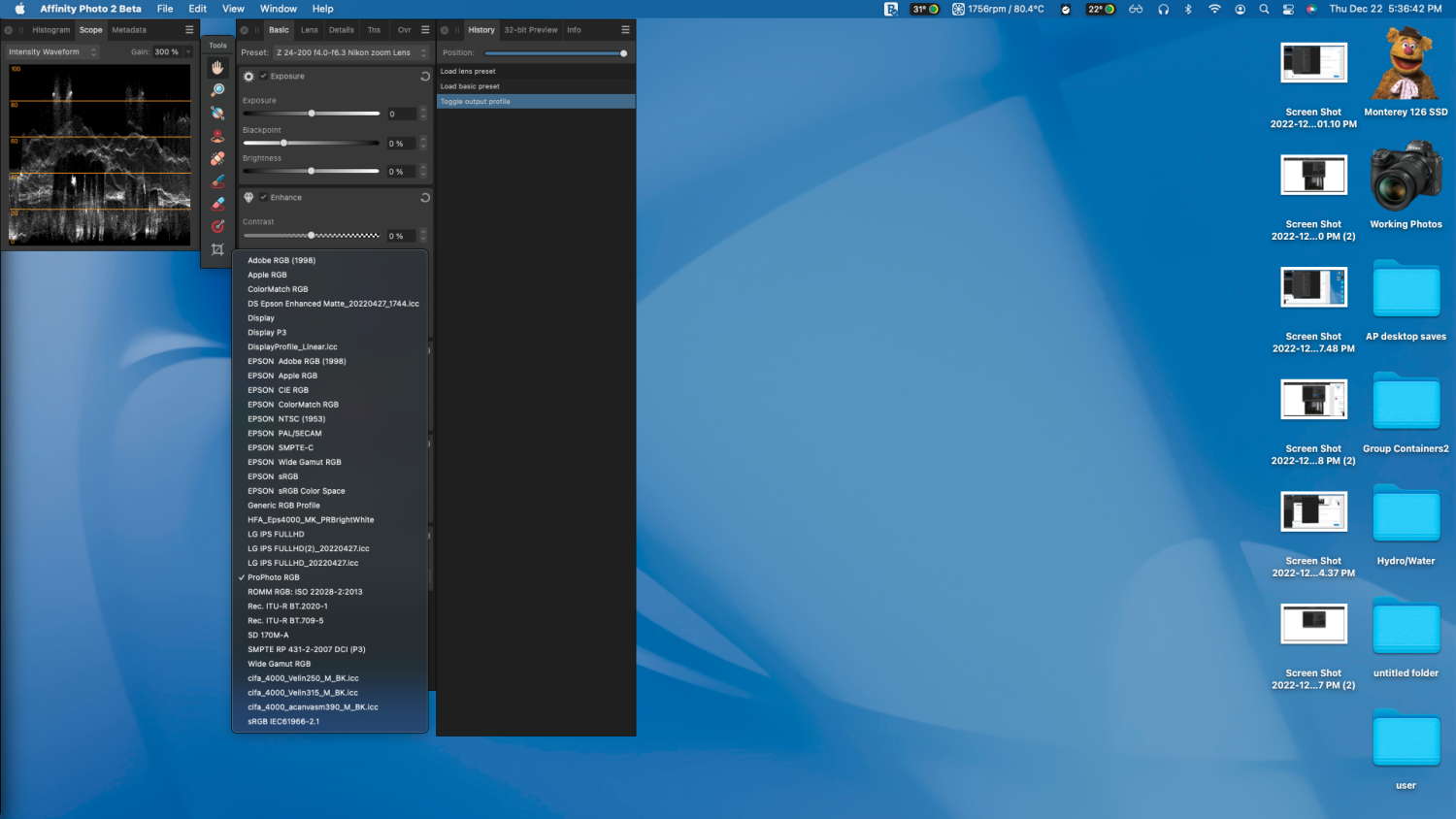Open the Gain percentage dropdown
This screenshot has height=819, width=1456.
188,52
